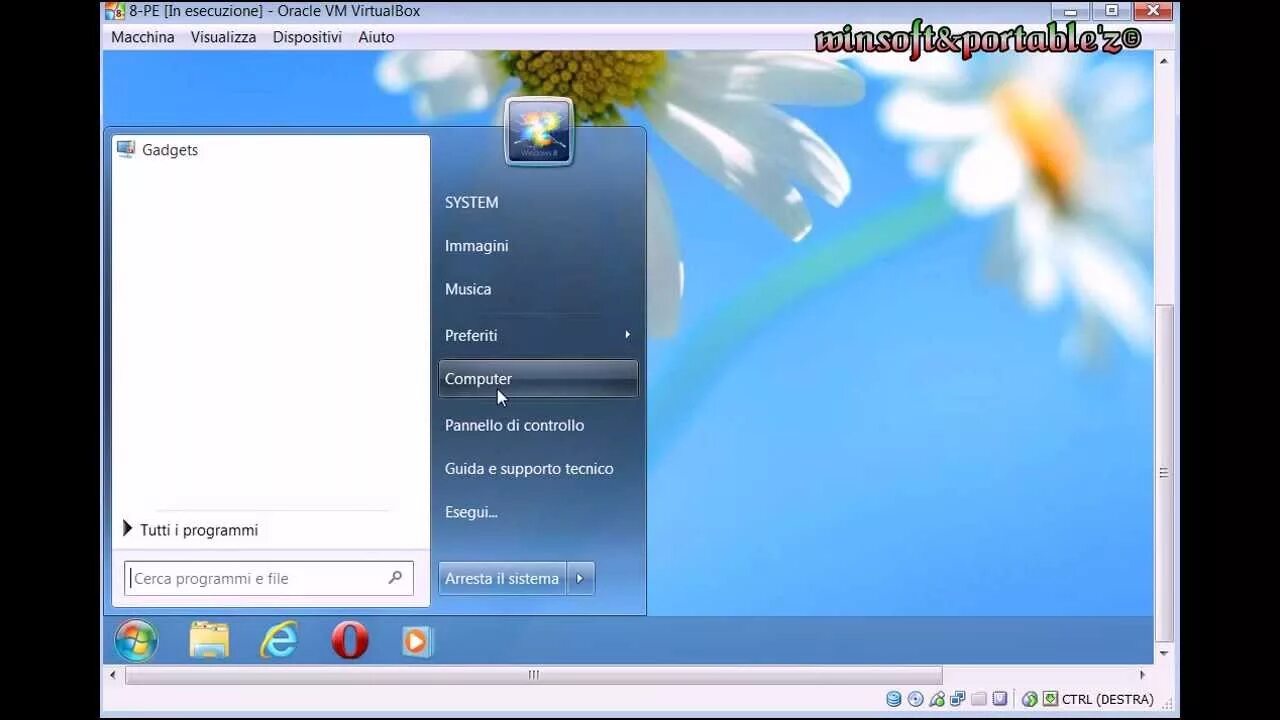Click the horizontal scrollbar thumb
This screenshot has width=1280, height=720.
click(x=533, y=675)
